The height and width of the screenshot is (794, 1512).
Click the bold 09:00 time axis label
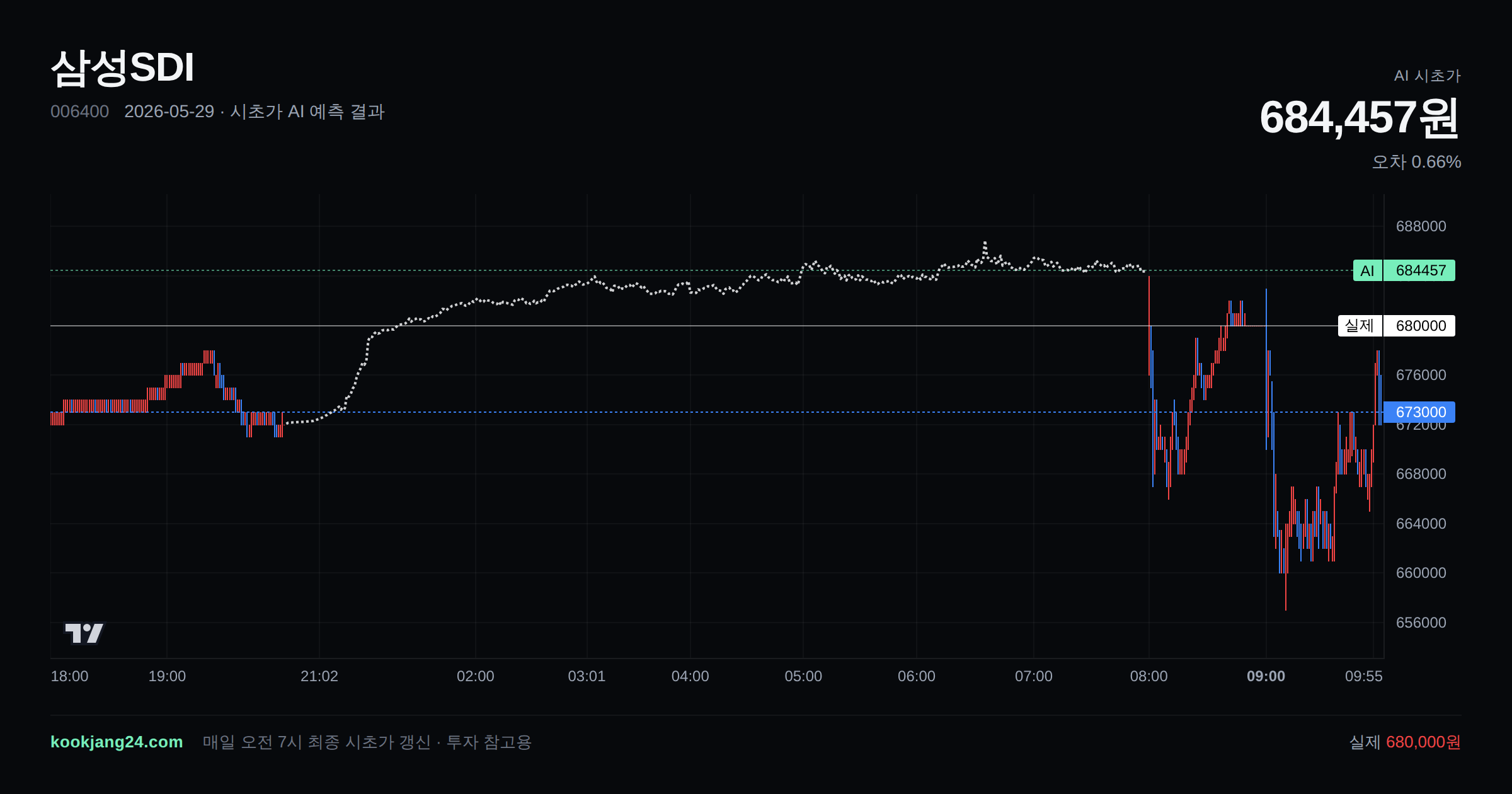pos(1266,676)
